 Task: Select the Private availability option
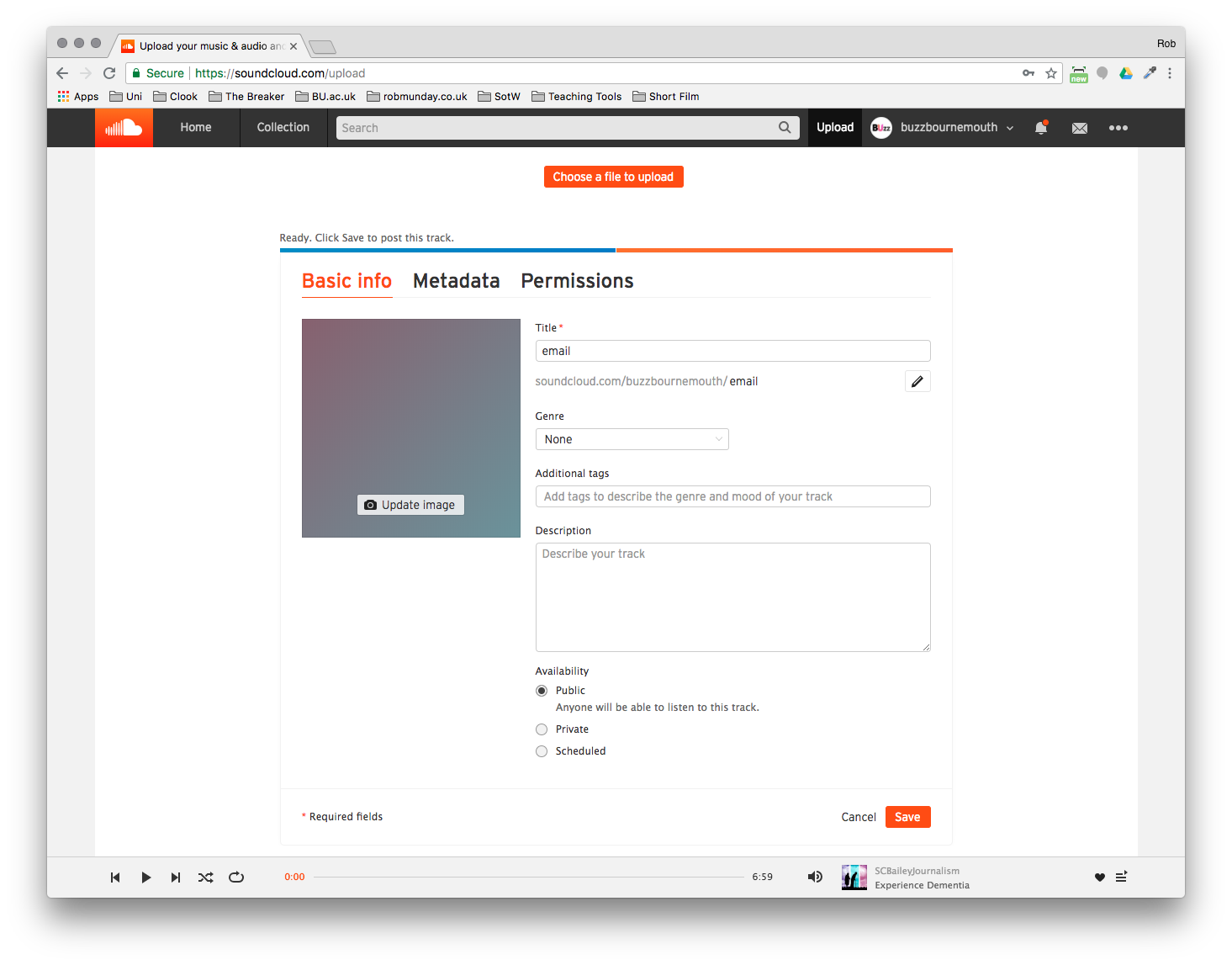(542, 729)
